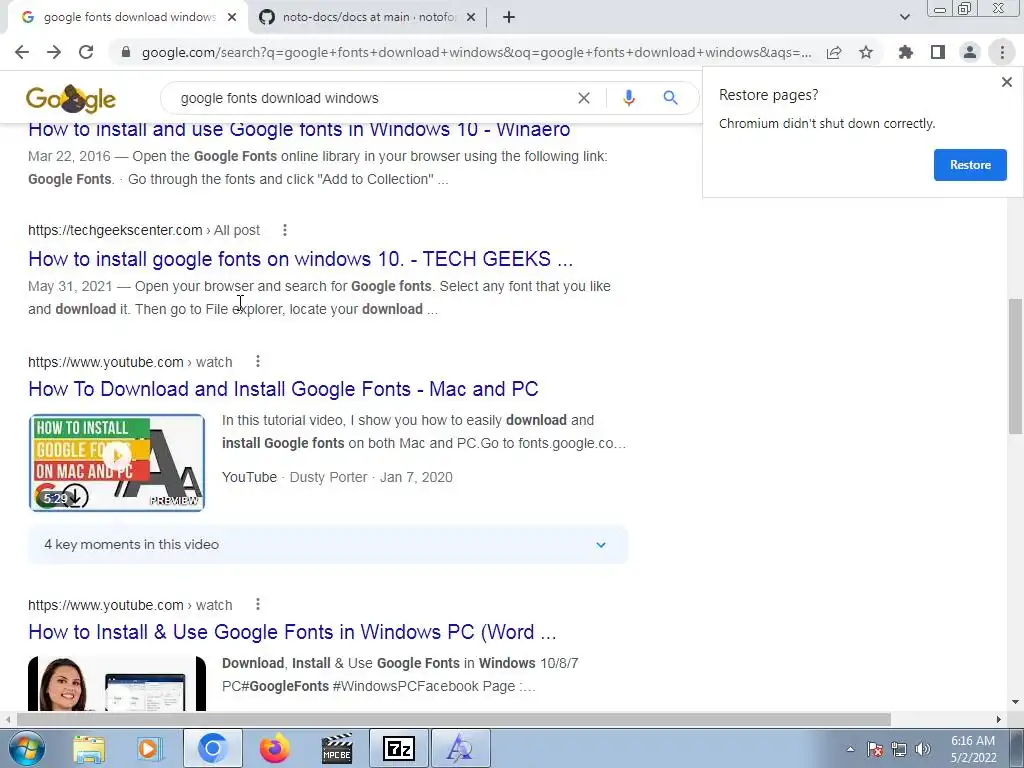Open the tab search dropdown
Viewport: 1024px width, 768px height.
point(904,17)
